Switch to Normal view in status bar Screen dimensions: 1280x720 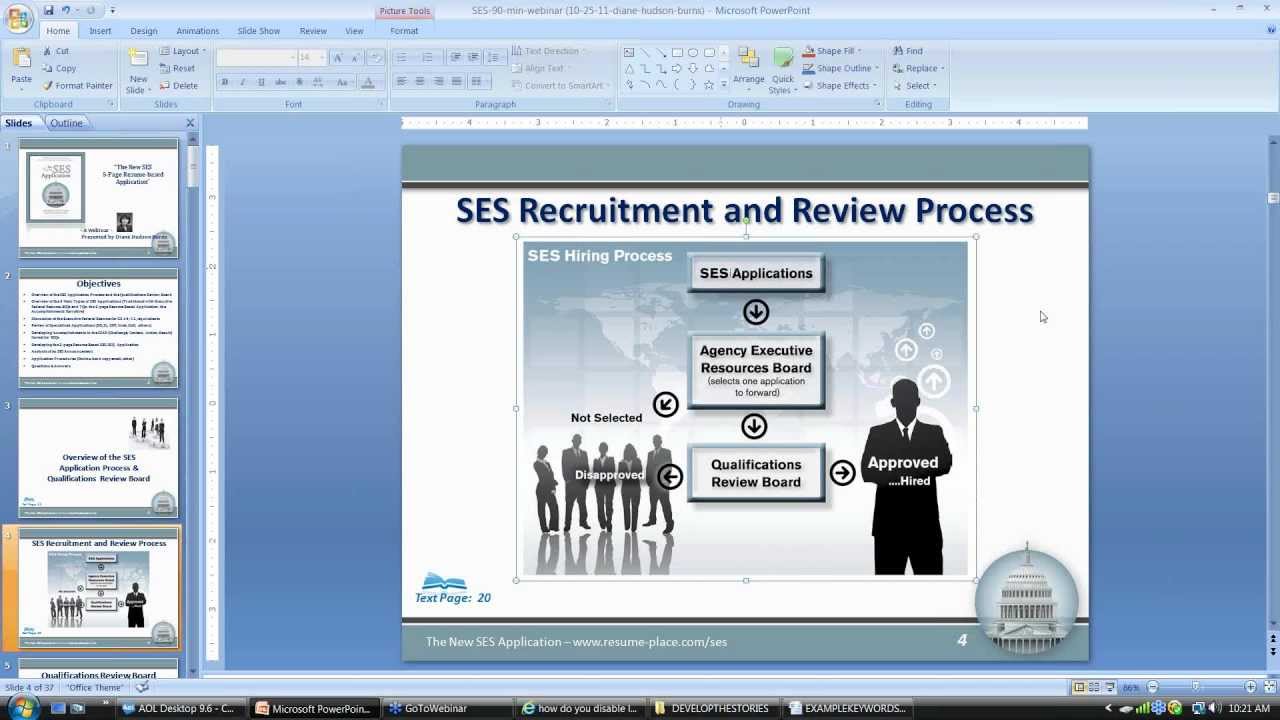pyautogui.click(x=1079, y=687)
